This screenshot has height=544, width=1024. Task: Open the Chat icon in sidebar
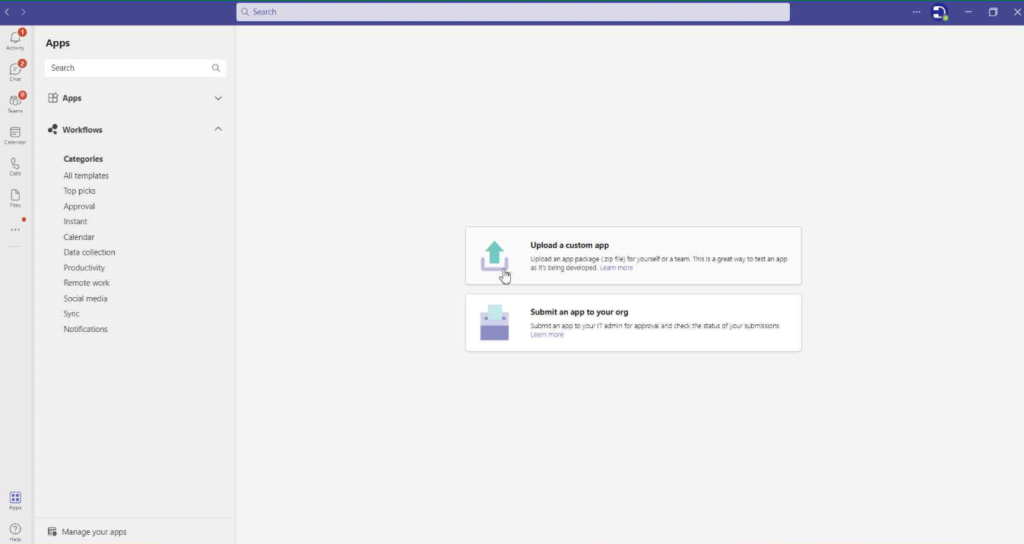15,71
